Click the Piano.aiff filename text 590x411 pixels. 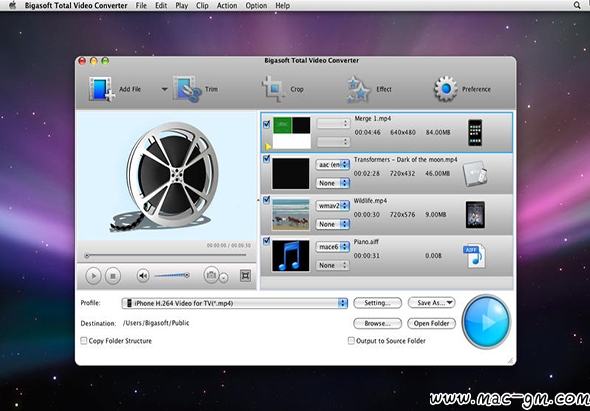click(x=367, y=242)
